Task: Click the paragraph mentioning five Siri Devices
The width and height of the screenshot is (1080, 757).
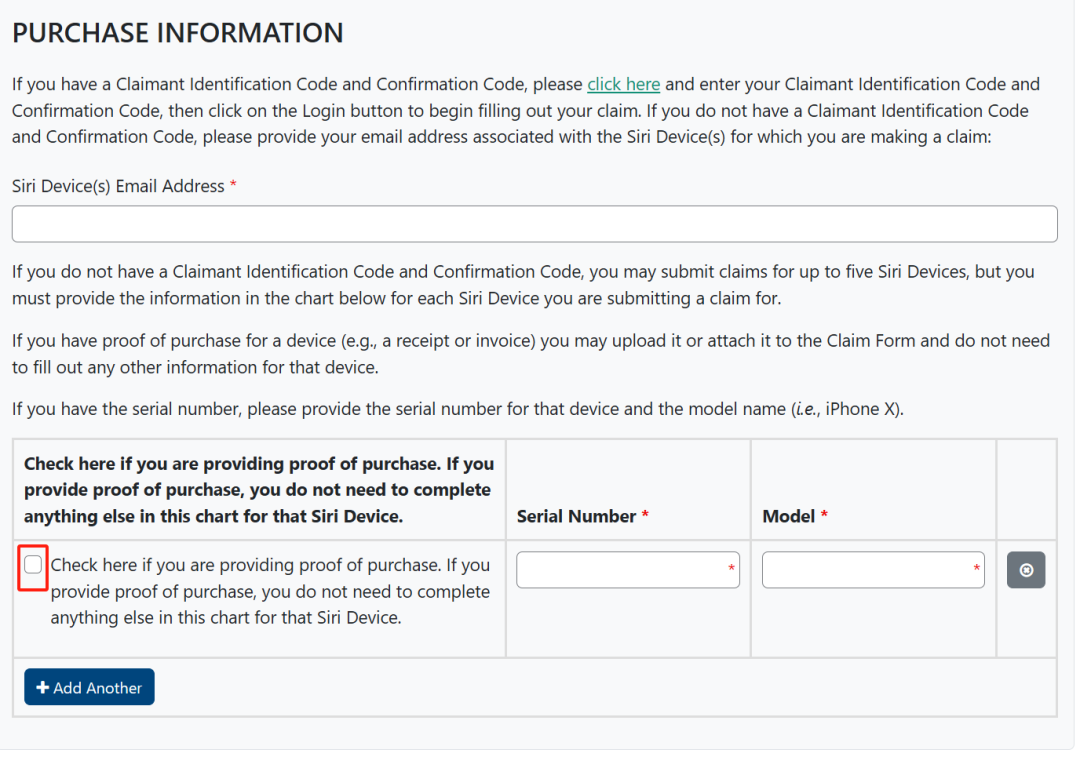Action: 522,285
